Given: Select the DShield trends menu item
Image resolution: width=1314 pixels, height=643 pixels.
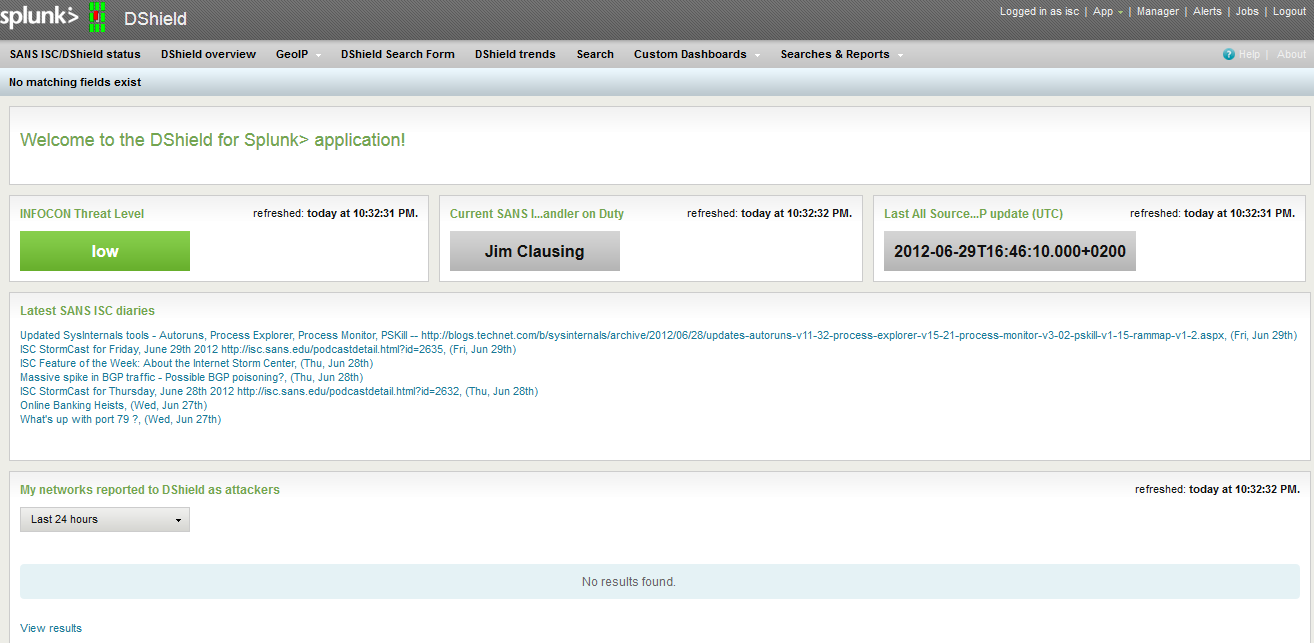Looking at the screenshot, I should click(x=515, y=55).
